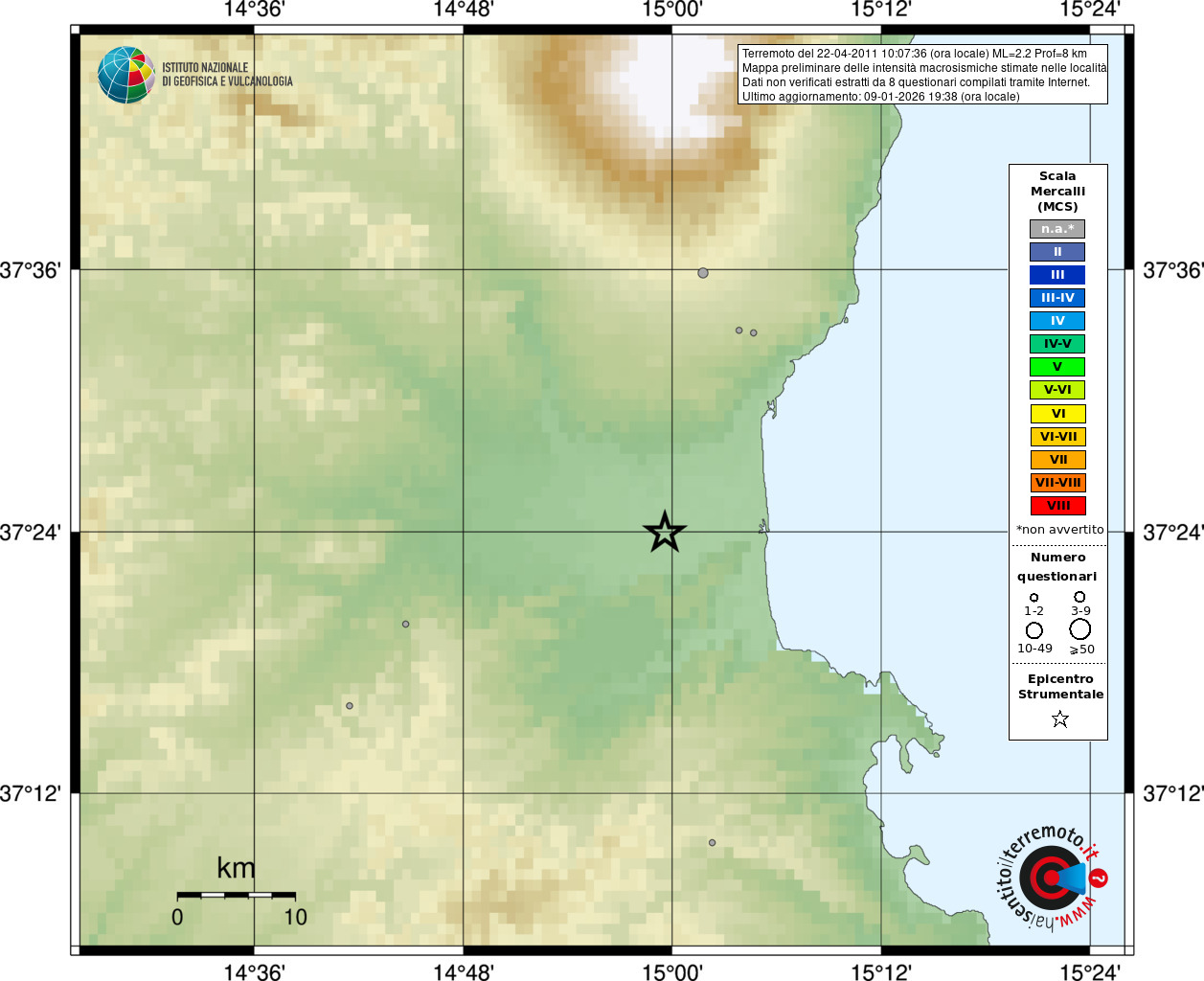Screen dimensions: 1204x981
Task: Select the IV light-blue intensity swatch
Action: pos(1057,321)
